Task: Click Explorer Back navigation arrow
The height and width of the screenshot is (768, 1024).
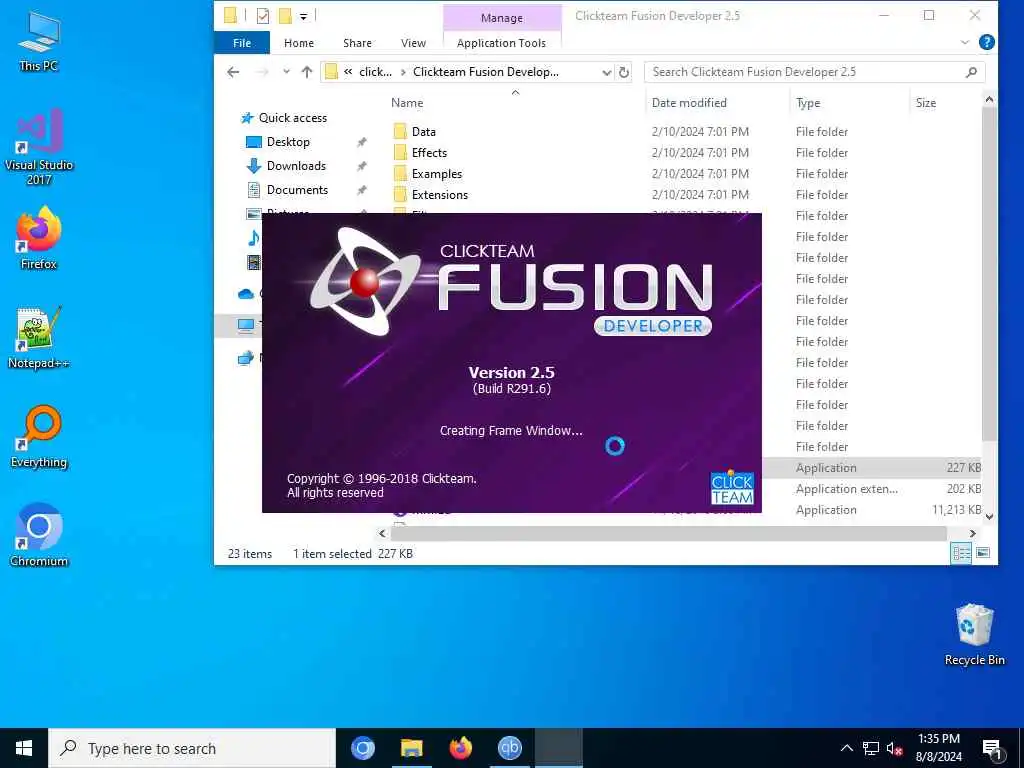Action: (233, 72)
